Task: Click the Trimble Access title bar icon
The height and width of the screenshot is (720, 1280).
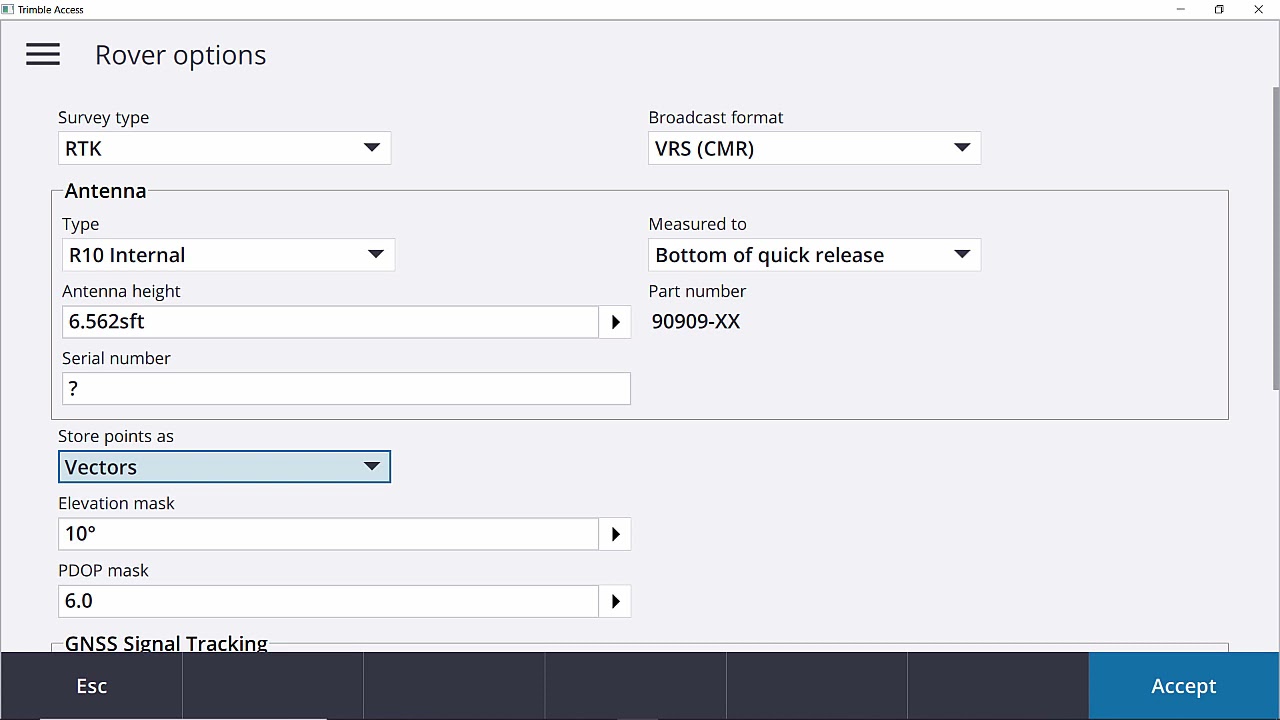Action: pos(8,9)
